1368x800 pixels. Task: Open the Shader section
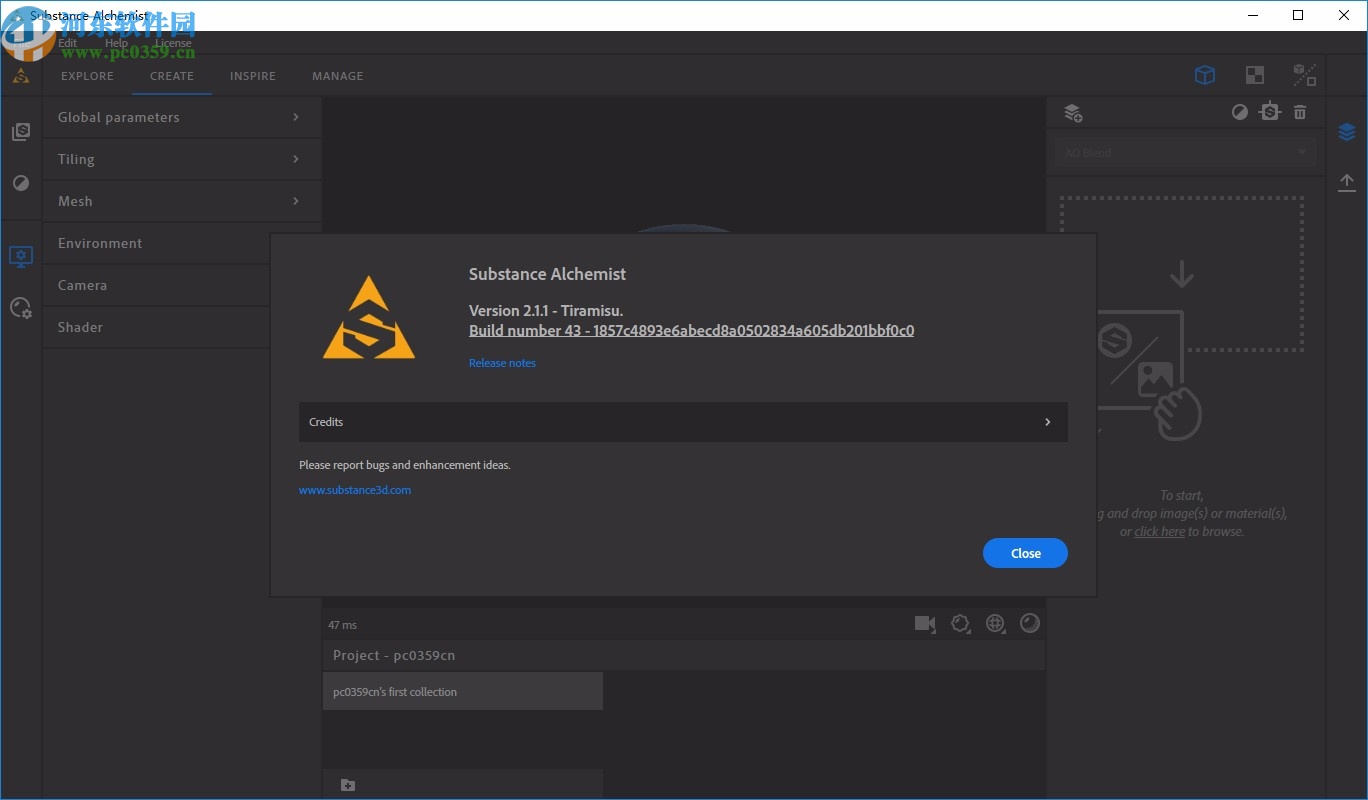(157, 327)
